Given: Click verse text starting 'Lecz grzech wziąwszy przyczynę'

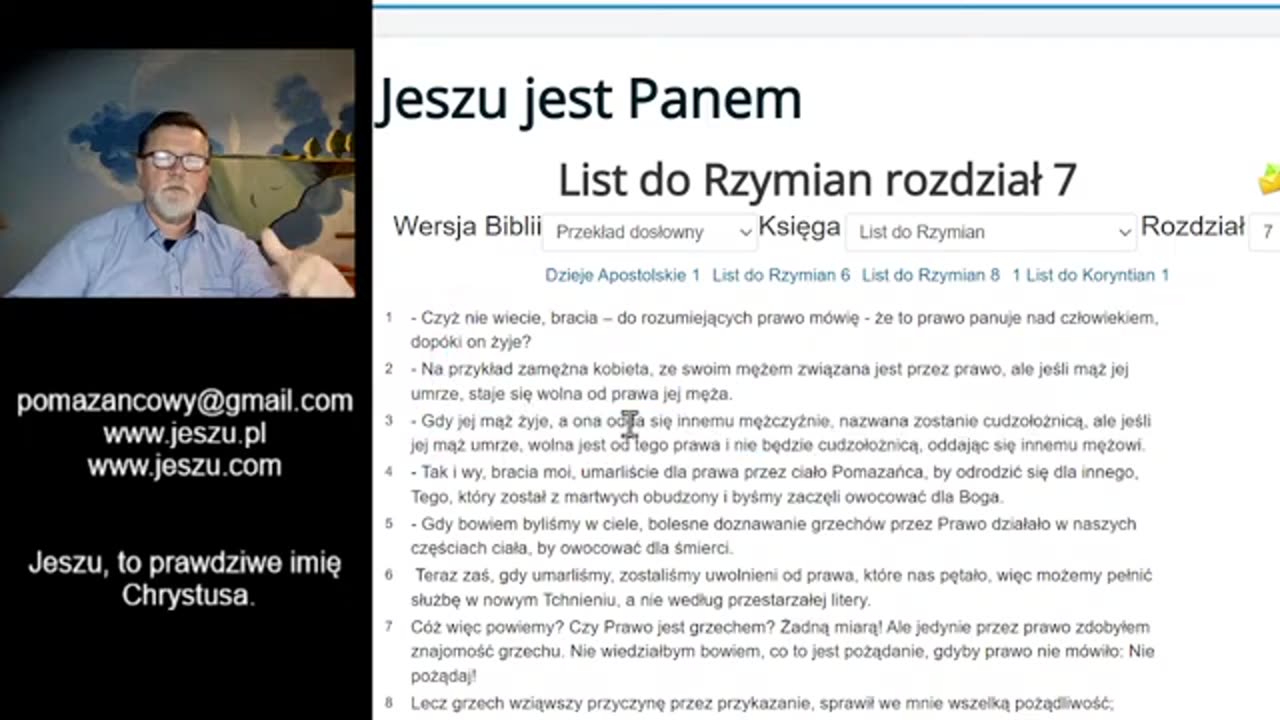Looking at the screenshot, I should 762,703.
